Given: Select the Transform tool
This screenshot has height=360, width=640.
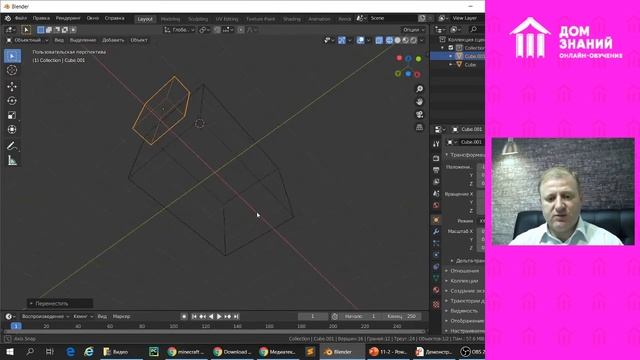Looking at the screenshot, I should pyautogui.click(x=12, y=129).
